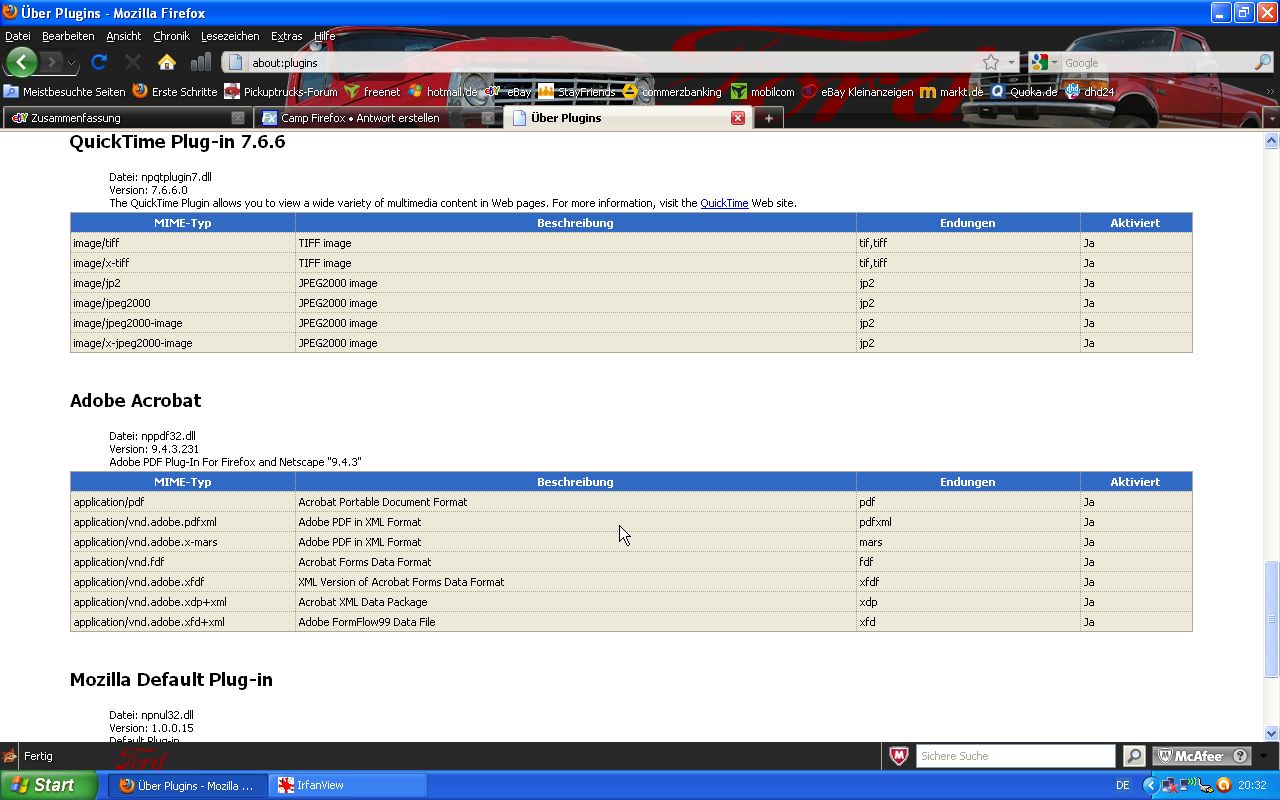Open the Pickuptrucks-Forum bookmark
Screen dimensions: 1280x800
(281, 91)
